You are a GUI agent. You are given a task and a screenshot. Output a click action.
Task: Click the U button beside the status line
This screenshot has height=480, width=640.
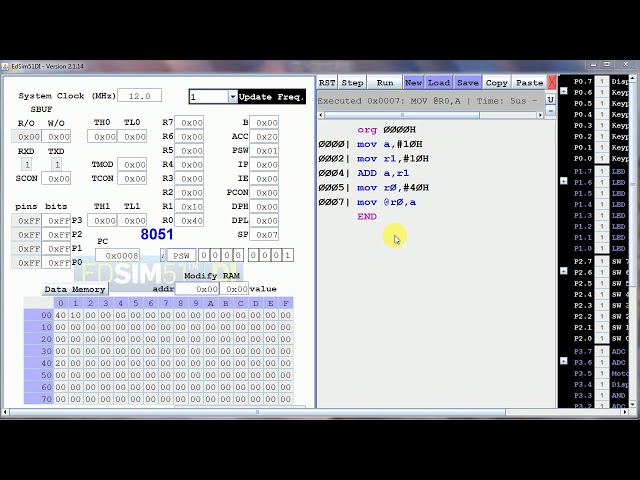click(x=550, y=99)
